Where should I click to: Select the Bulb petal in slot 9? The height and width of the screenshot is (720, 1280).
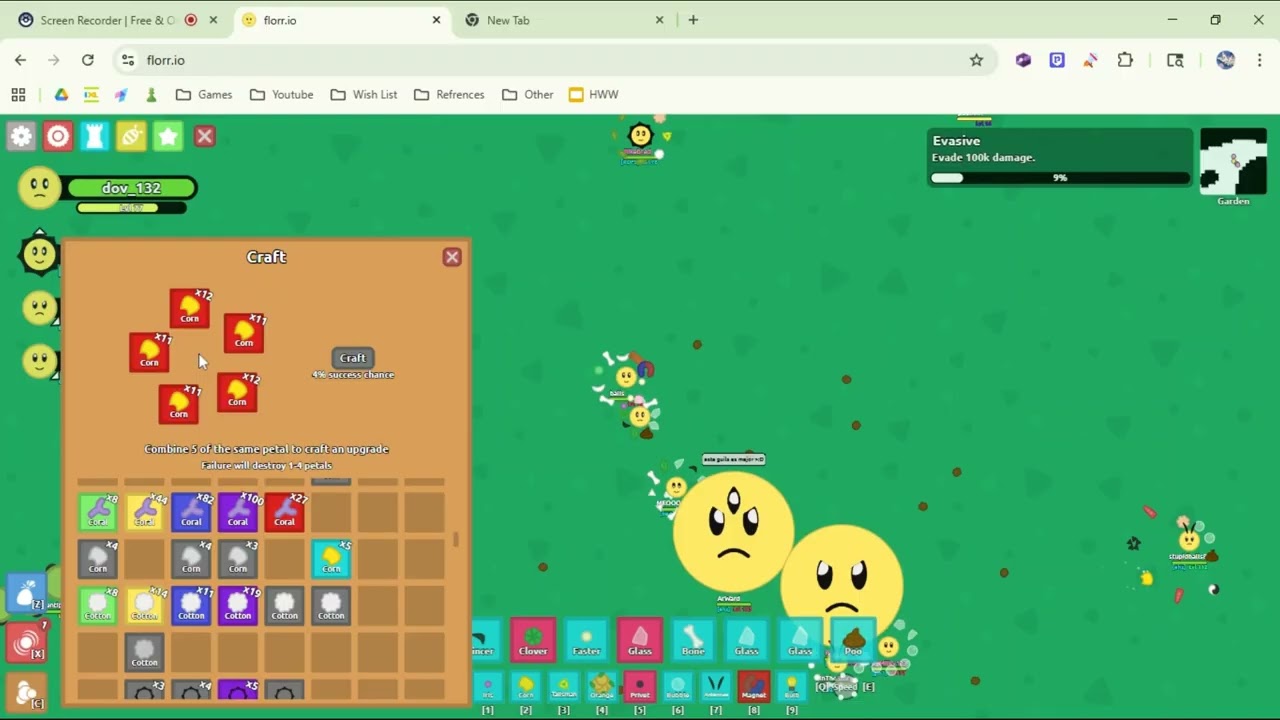click(791, 686)
